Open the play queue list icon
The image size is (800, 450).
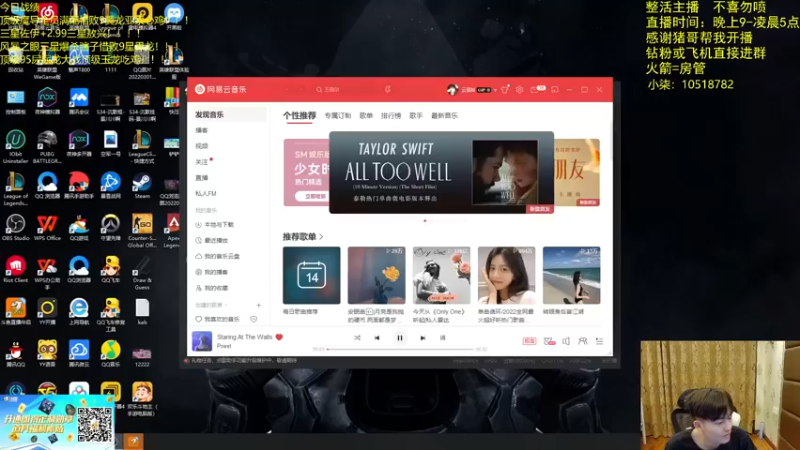(x=599, y=341)
